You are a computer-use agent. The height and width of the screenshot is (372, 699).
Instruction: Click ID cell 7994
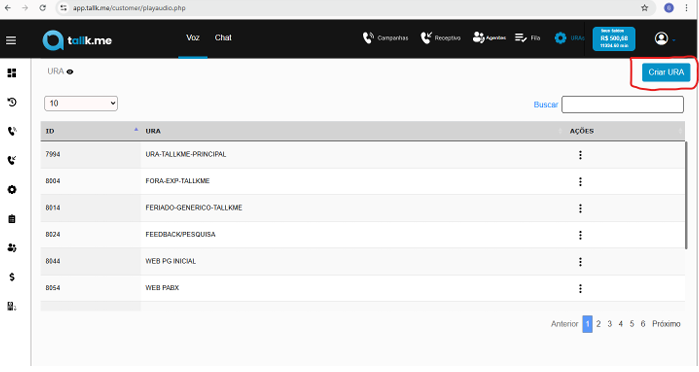coord(53,154)
